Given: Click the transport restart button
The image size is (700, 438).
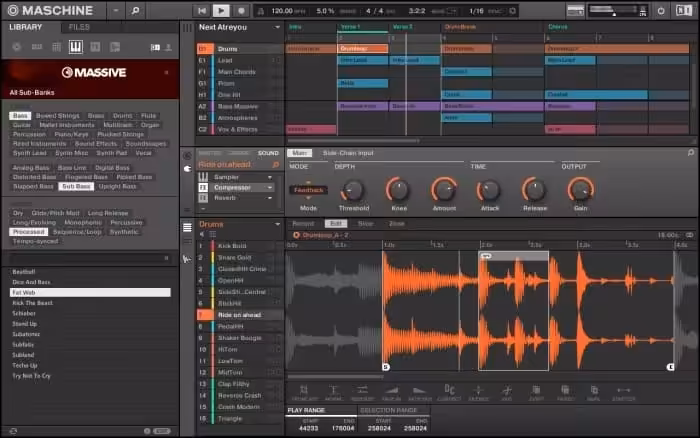Looking at the screenshot, I should (x=202, y=11).
